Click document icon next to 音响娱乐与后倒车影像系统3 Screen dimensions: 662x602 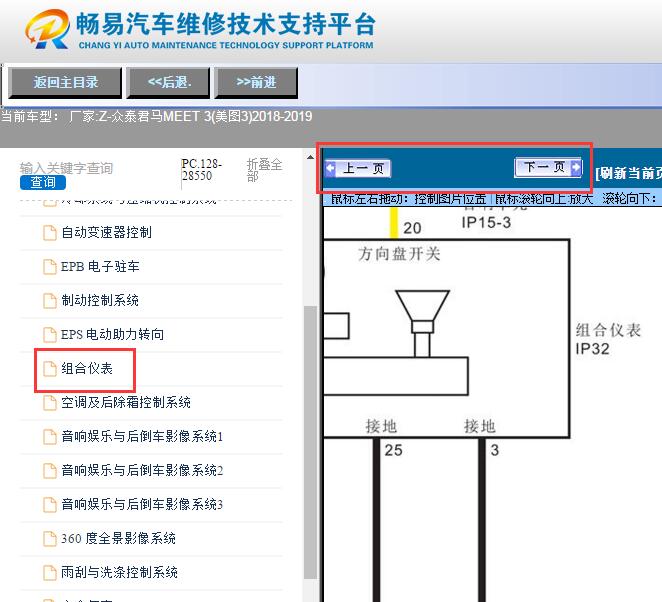click(50, 505)
